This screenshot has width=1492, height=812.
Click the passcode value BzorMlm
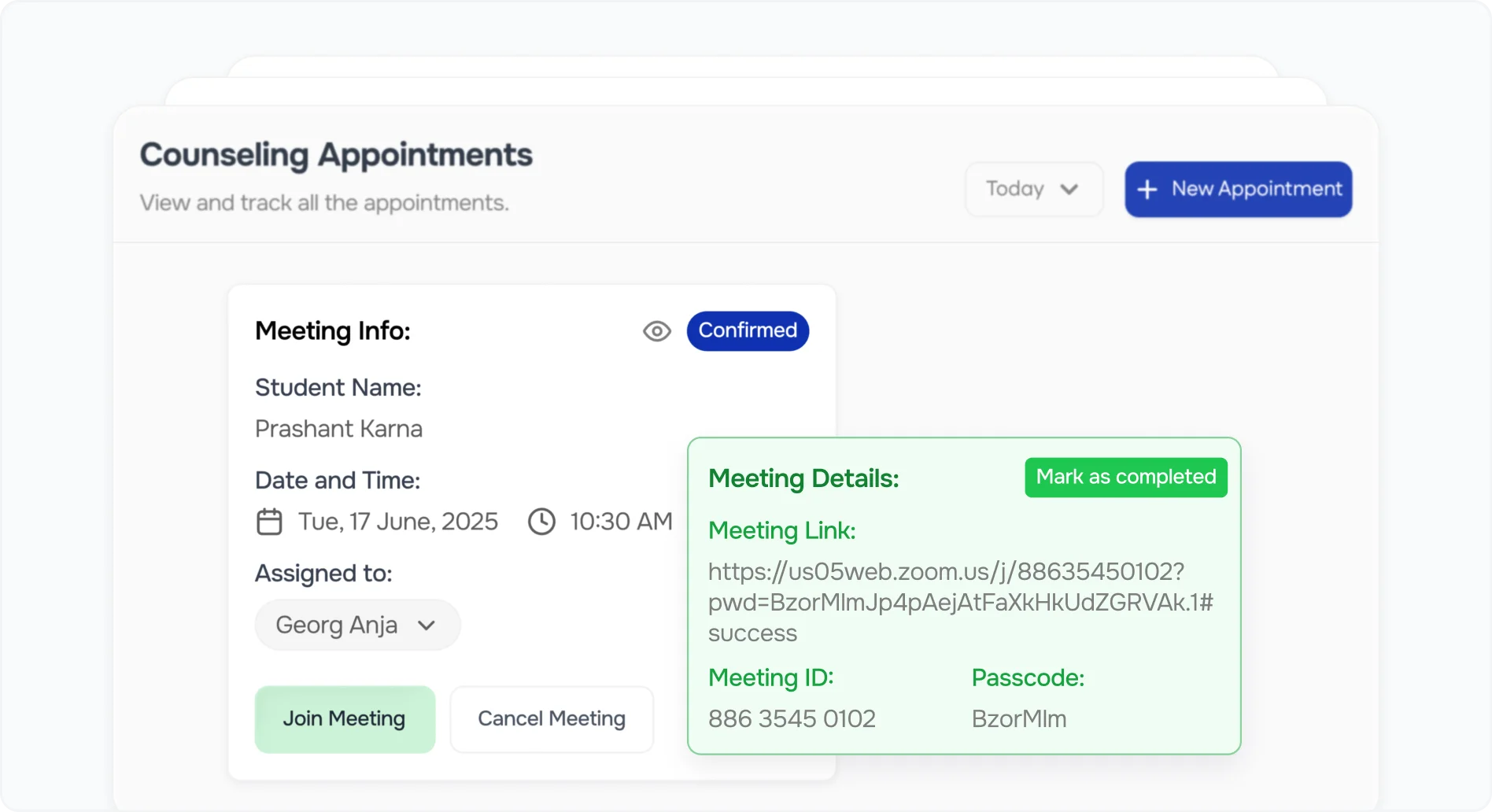tap(1019, 719)
